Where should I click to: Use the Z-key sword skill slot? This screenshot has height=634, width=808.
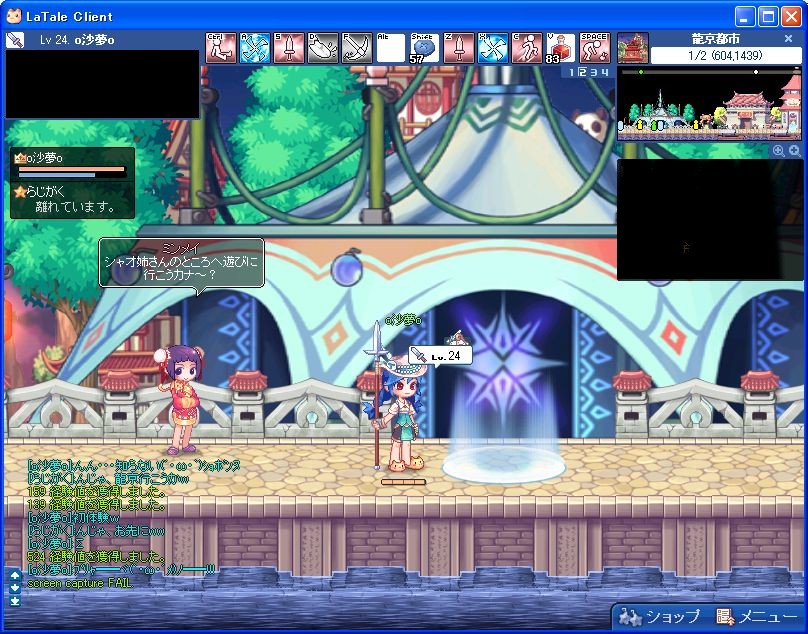click(x=459, y=48)
